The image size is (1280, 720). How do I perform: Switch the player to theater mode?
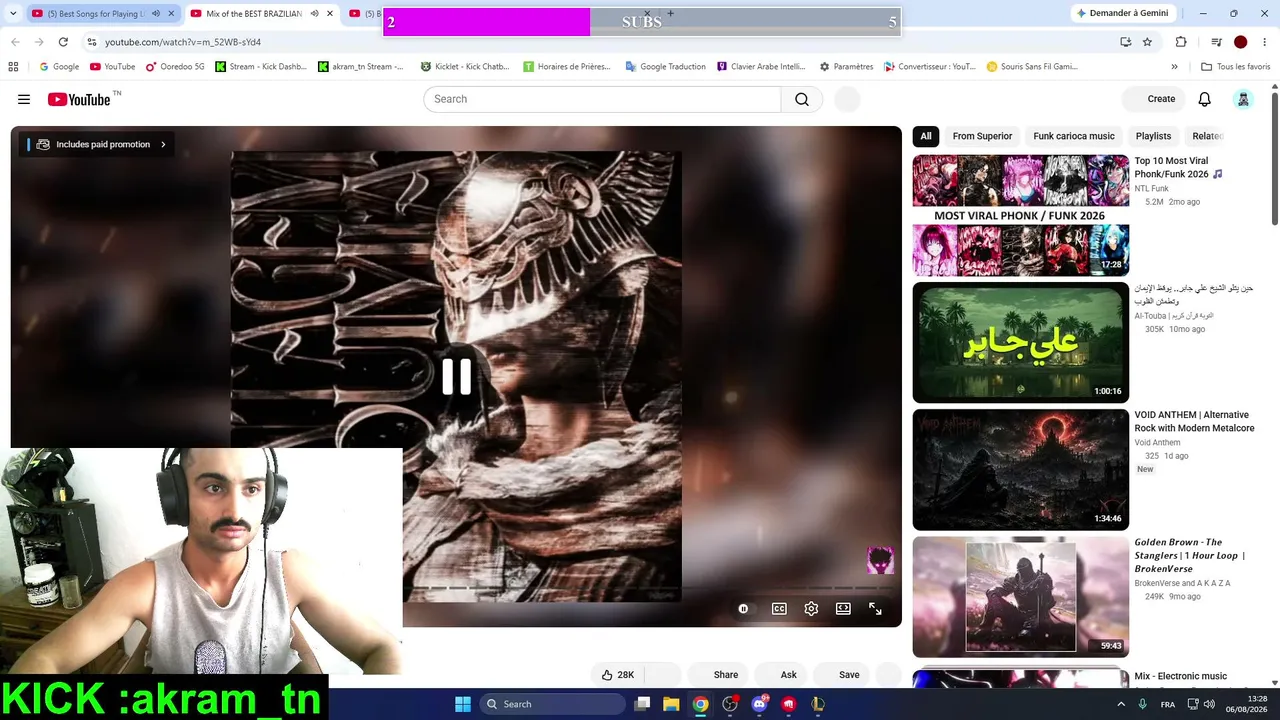click(x=843, y=609)
